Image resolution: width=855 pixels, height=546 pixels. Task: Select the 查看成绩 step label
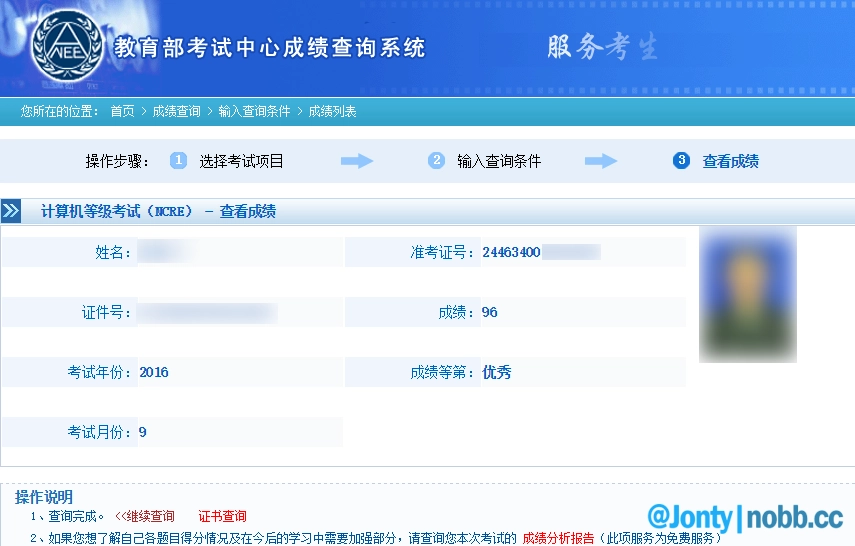tap(730, 161)
